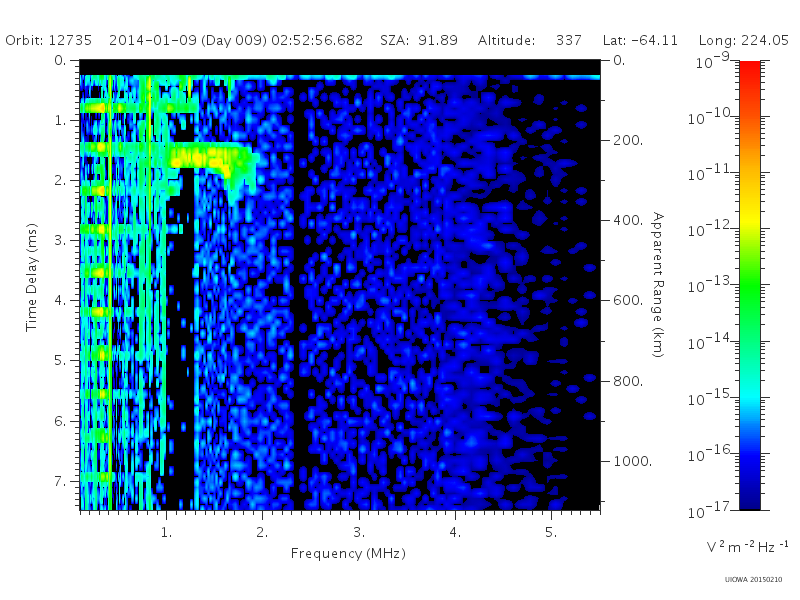The image size is (800, 600).
Task: Click the Time Delay (ms) axis label
Action: [32, 278]
